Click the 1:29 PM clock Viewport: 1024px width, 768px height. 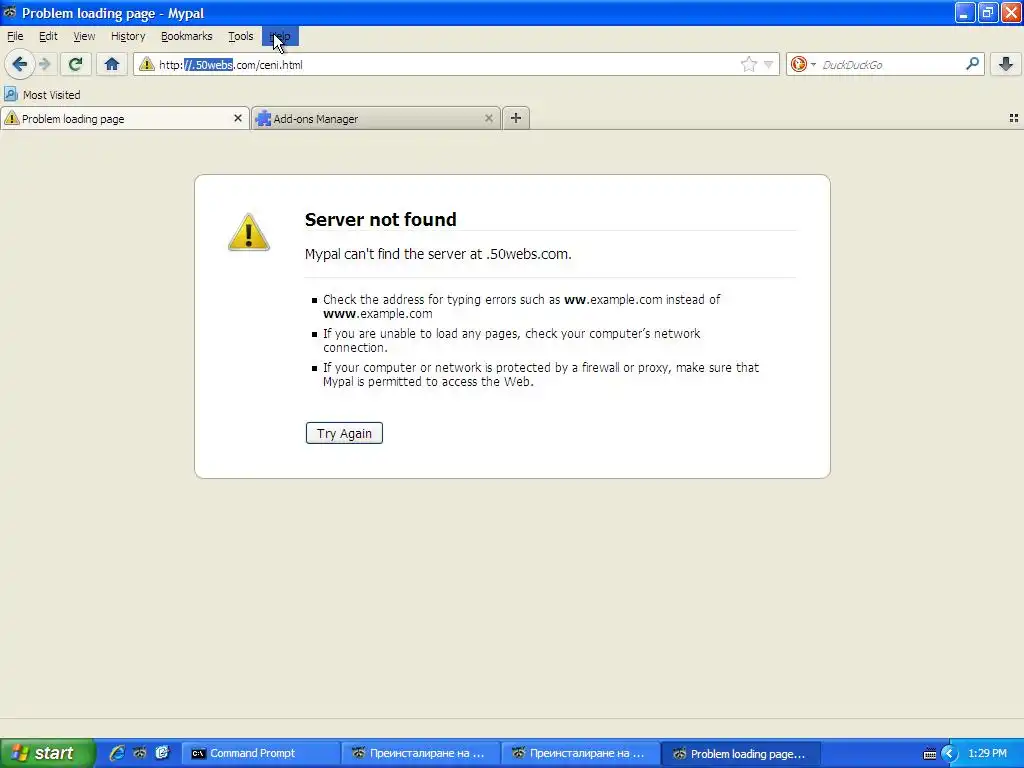coord(987,754)
